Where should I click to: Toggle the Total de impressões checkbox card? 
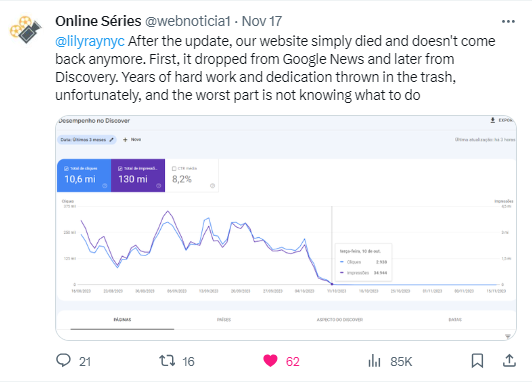tap(138, 175)
